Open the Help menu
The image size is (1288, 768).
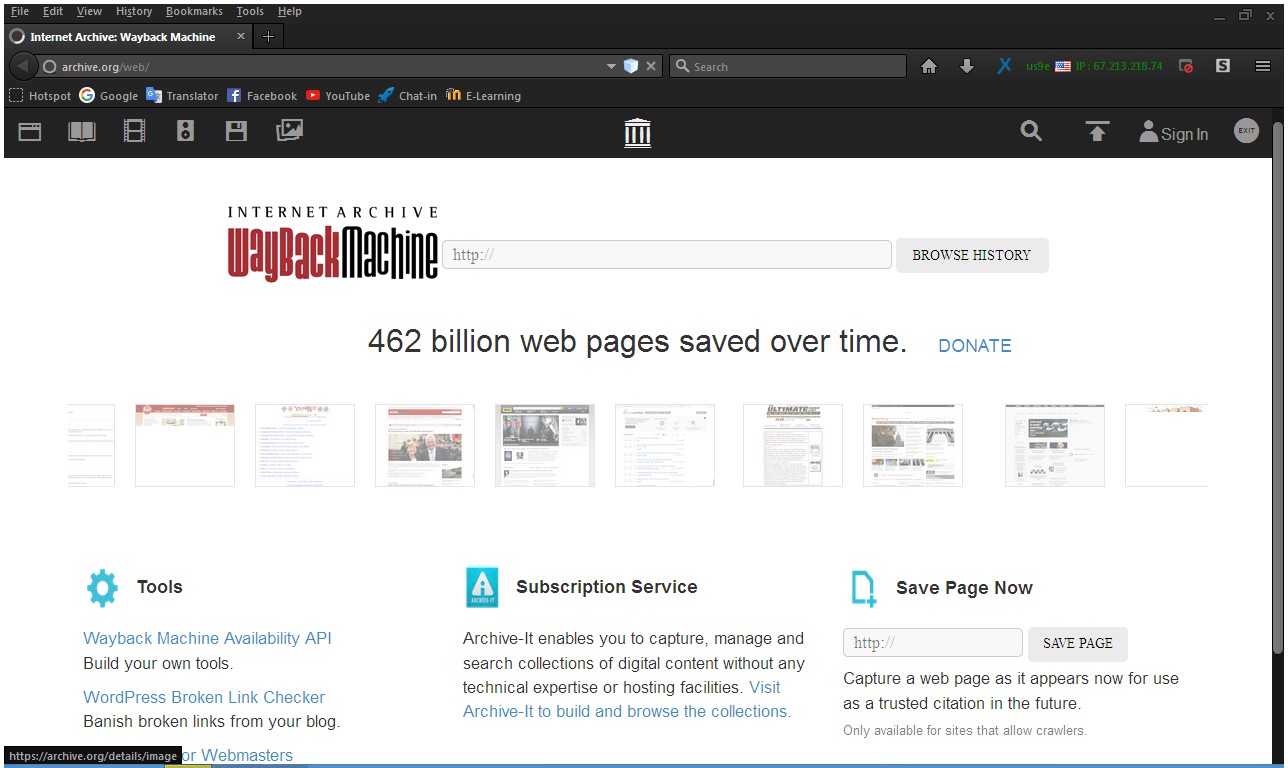(289, 11)
